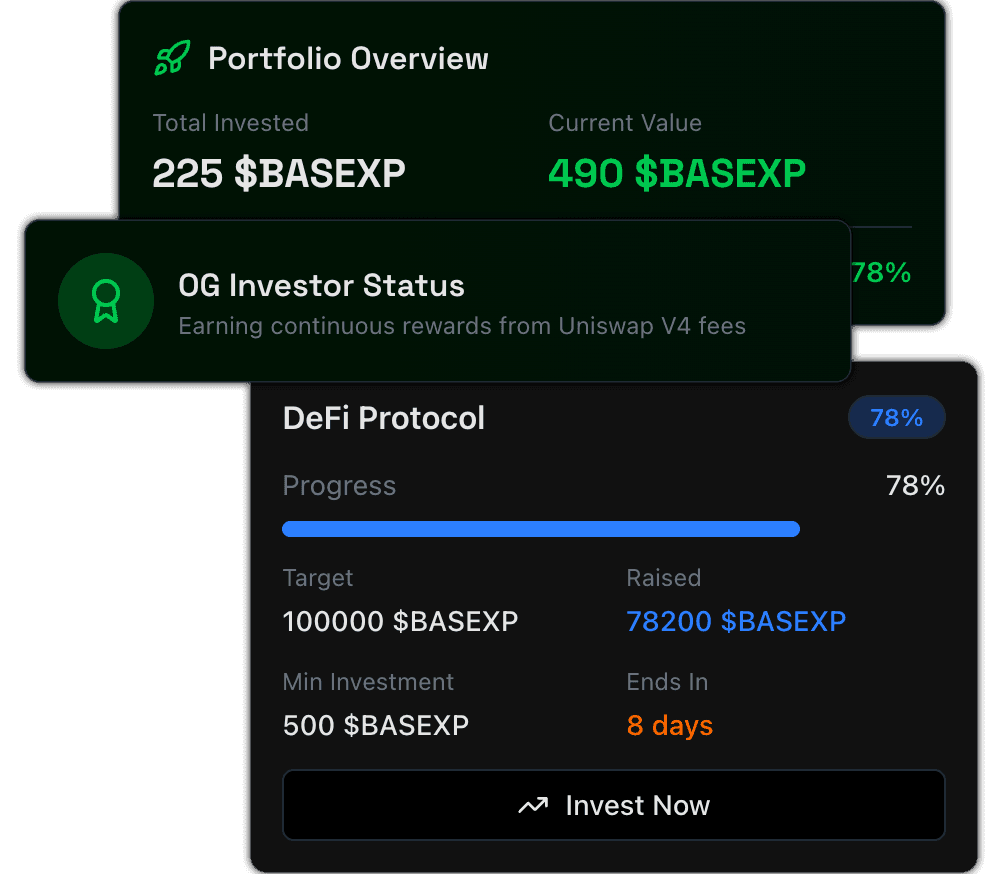The width and height of the screenshot is (1000, 874).
Task: Open the Portfolio Overview tab
Action: (348, 58)
